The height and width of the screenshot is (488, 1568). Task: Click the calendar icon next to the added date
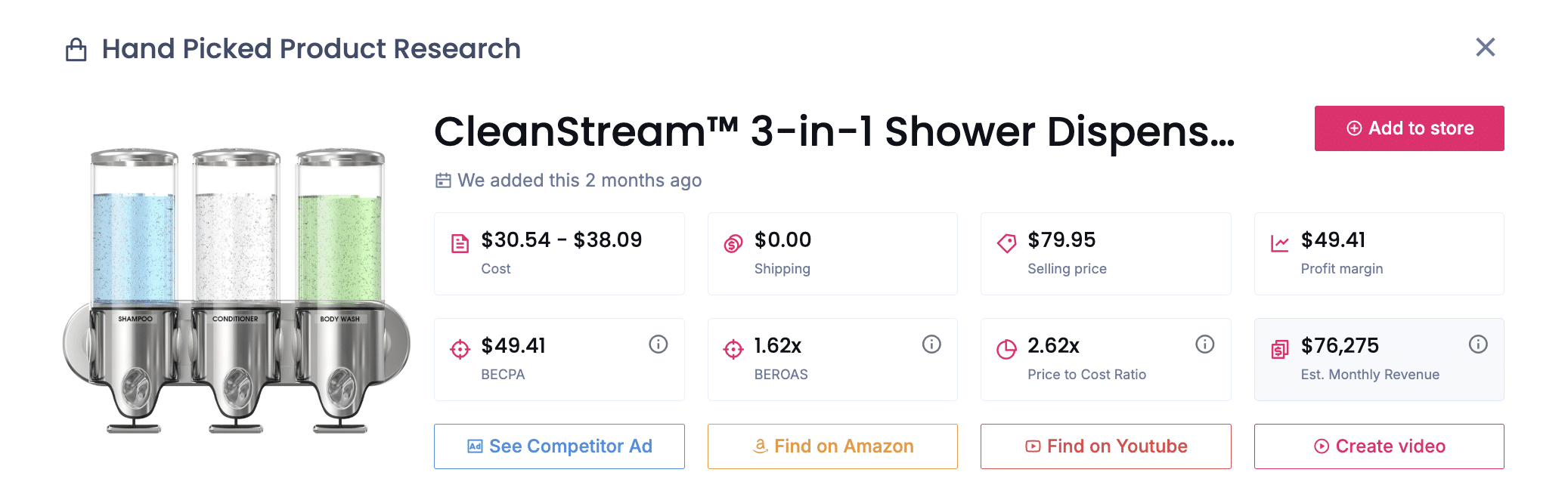coord(443,181)
